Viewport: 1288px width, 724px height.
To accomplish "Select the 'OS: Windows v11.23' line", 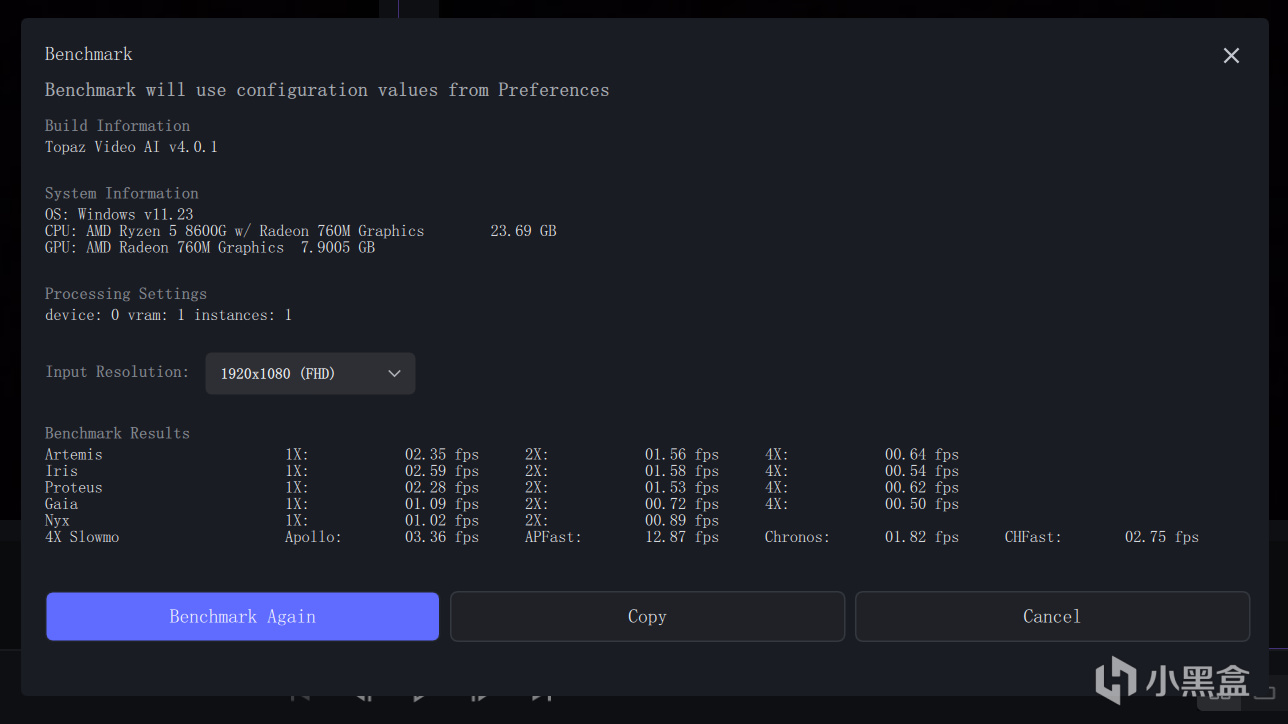I will point(119,214).
